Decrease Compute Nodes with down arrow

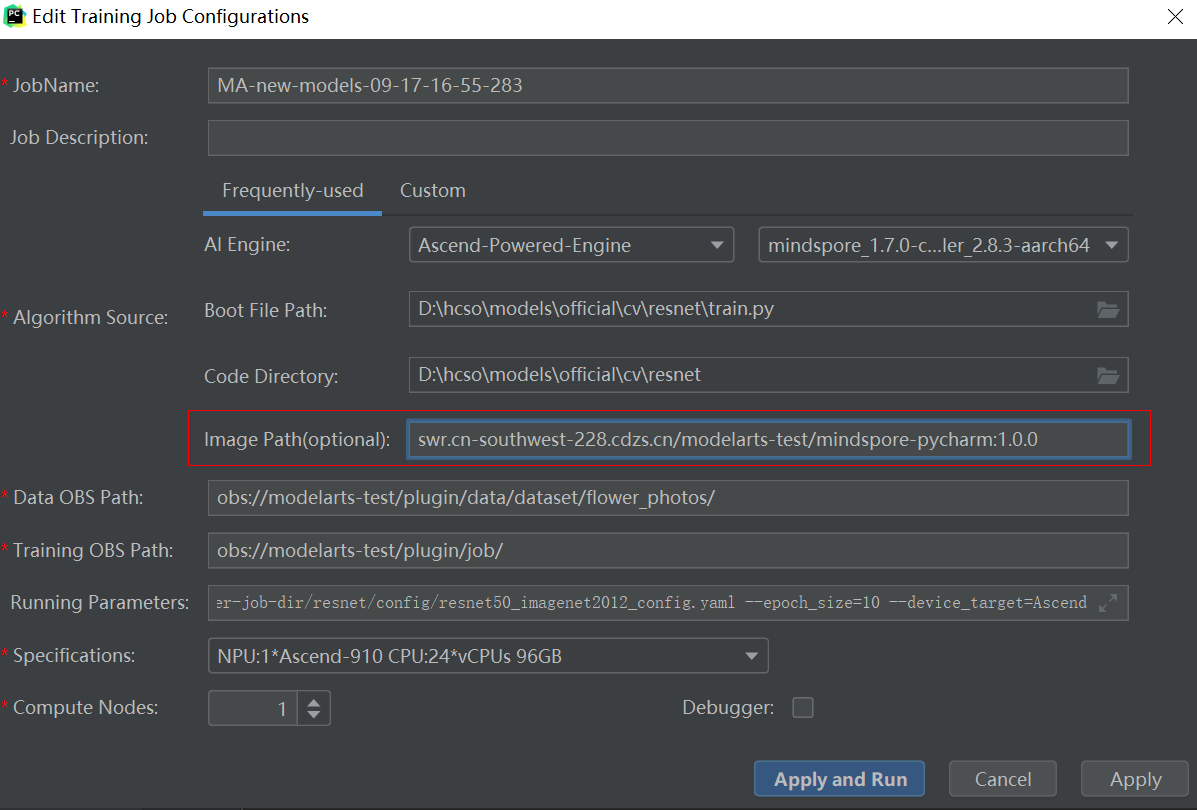314,715
